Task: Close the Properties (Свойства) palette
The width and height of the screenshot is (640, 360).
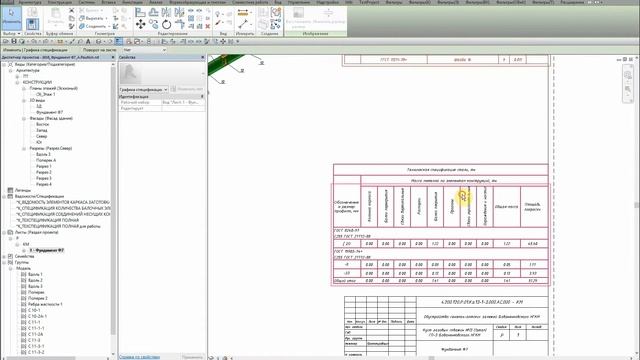Action: 203,57
